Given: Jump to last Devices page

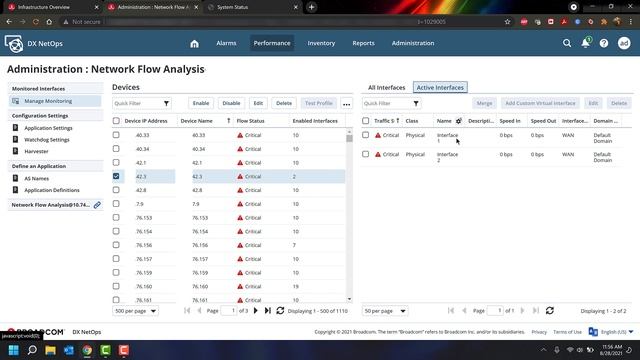Looking at the screenshot, I should (268, 311).
